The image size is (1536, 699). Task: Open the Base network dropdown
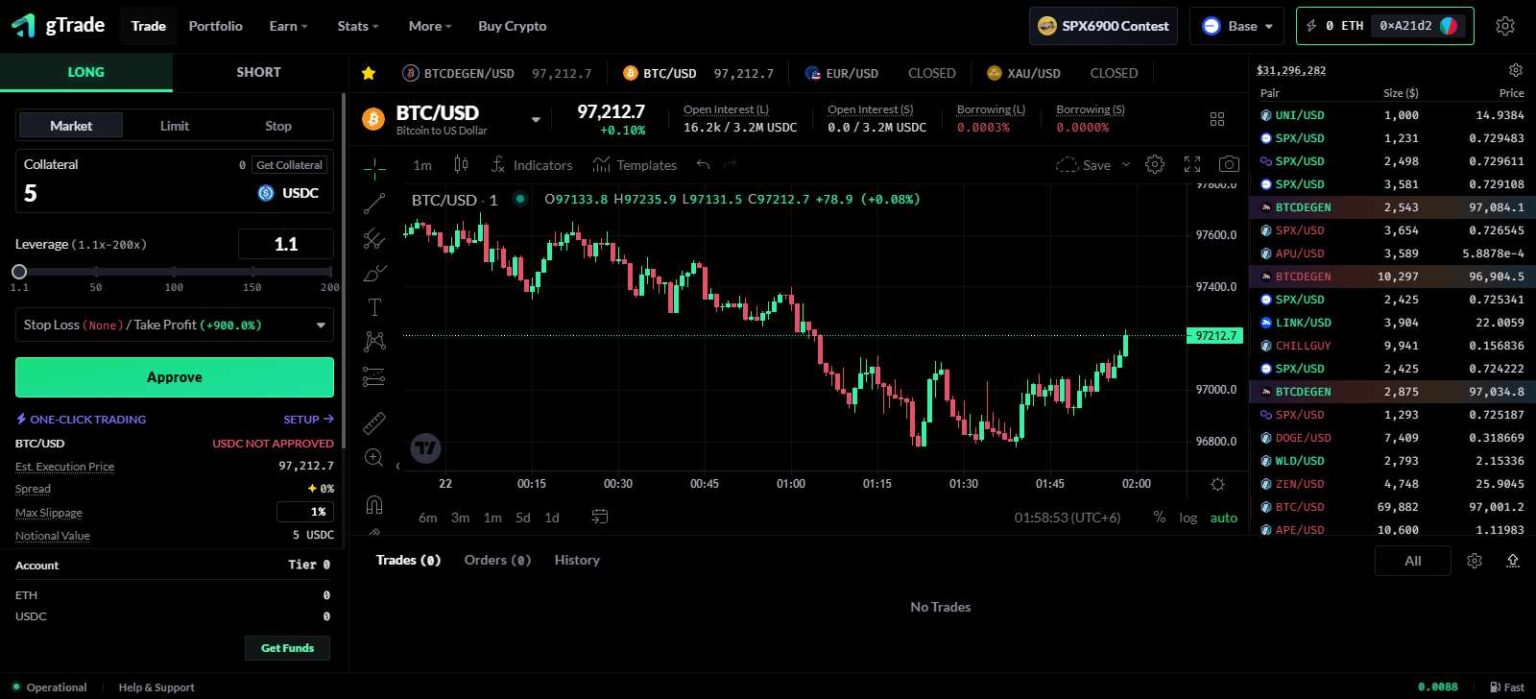[x=1237, y=26]
